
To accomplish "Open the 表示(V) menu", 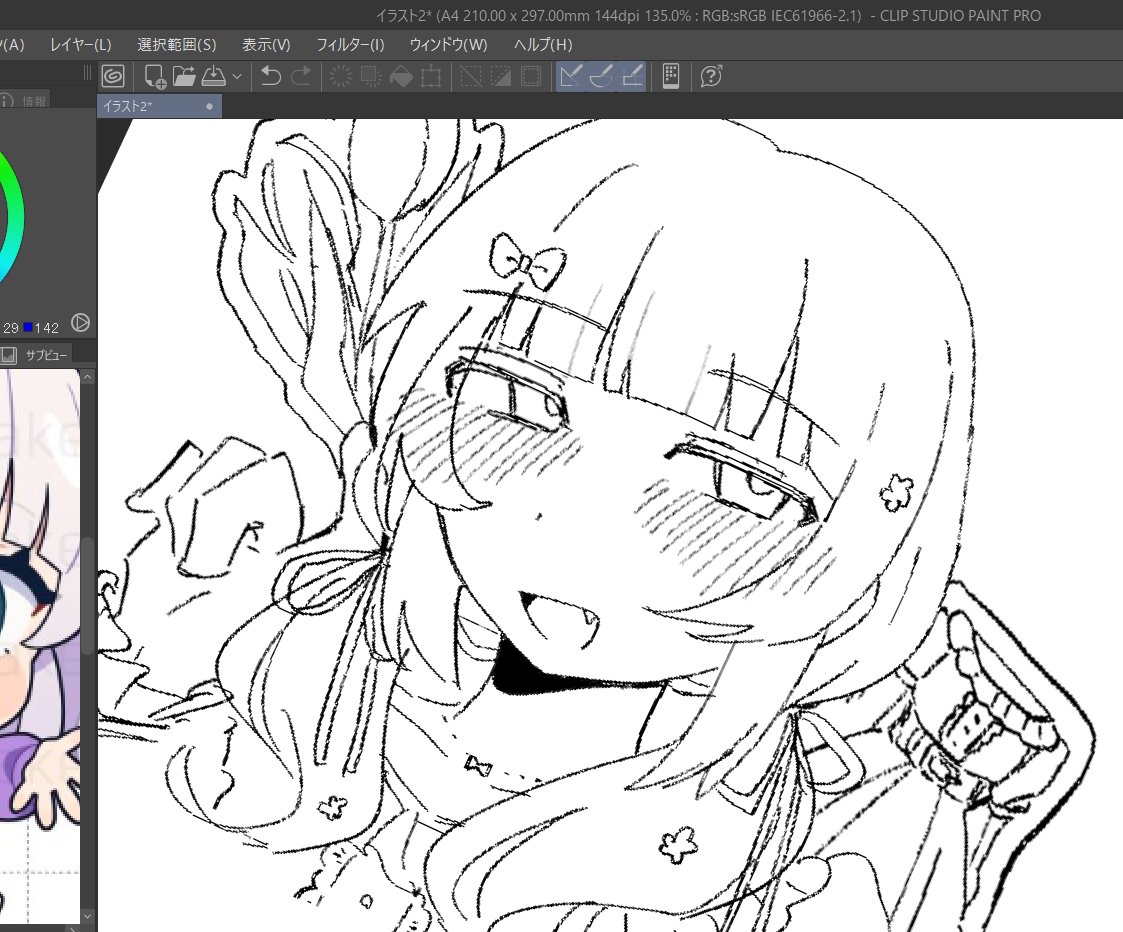I will (266, 44).
